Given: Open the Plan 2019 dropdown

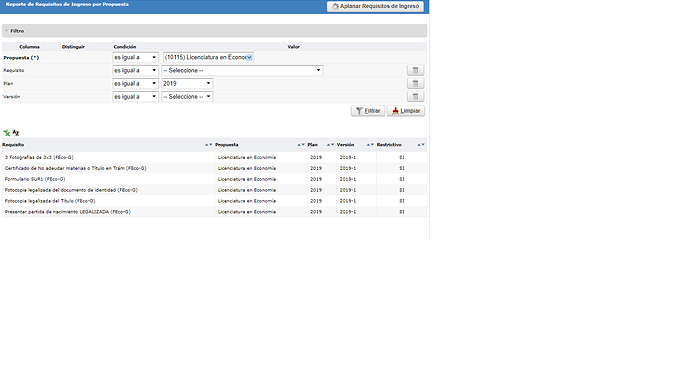Looking at the screenshot, I should pyautogui.click(x=187, y=84).
